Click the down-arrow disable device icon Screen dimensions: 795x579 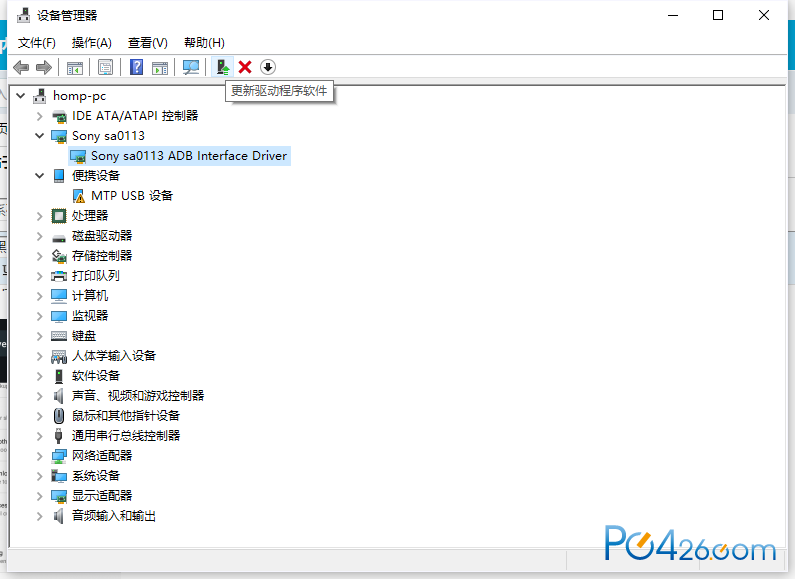pos(268,67)
